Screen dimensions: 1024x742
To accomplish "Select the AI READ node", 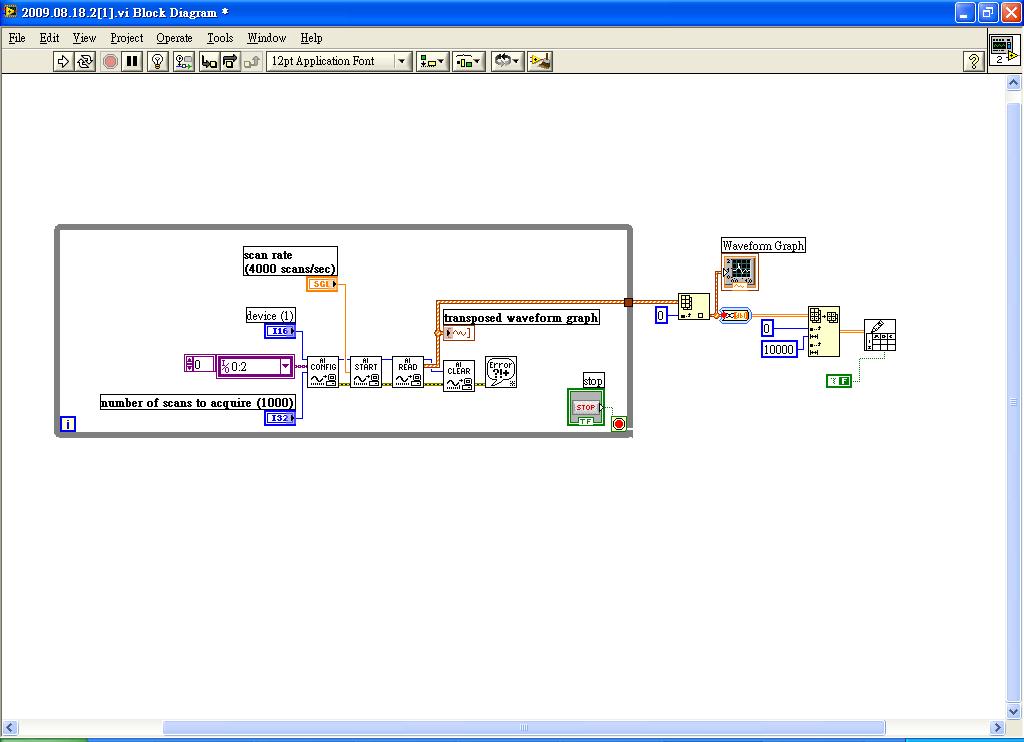I will (x=408, y=372).
